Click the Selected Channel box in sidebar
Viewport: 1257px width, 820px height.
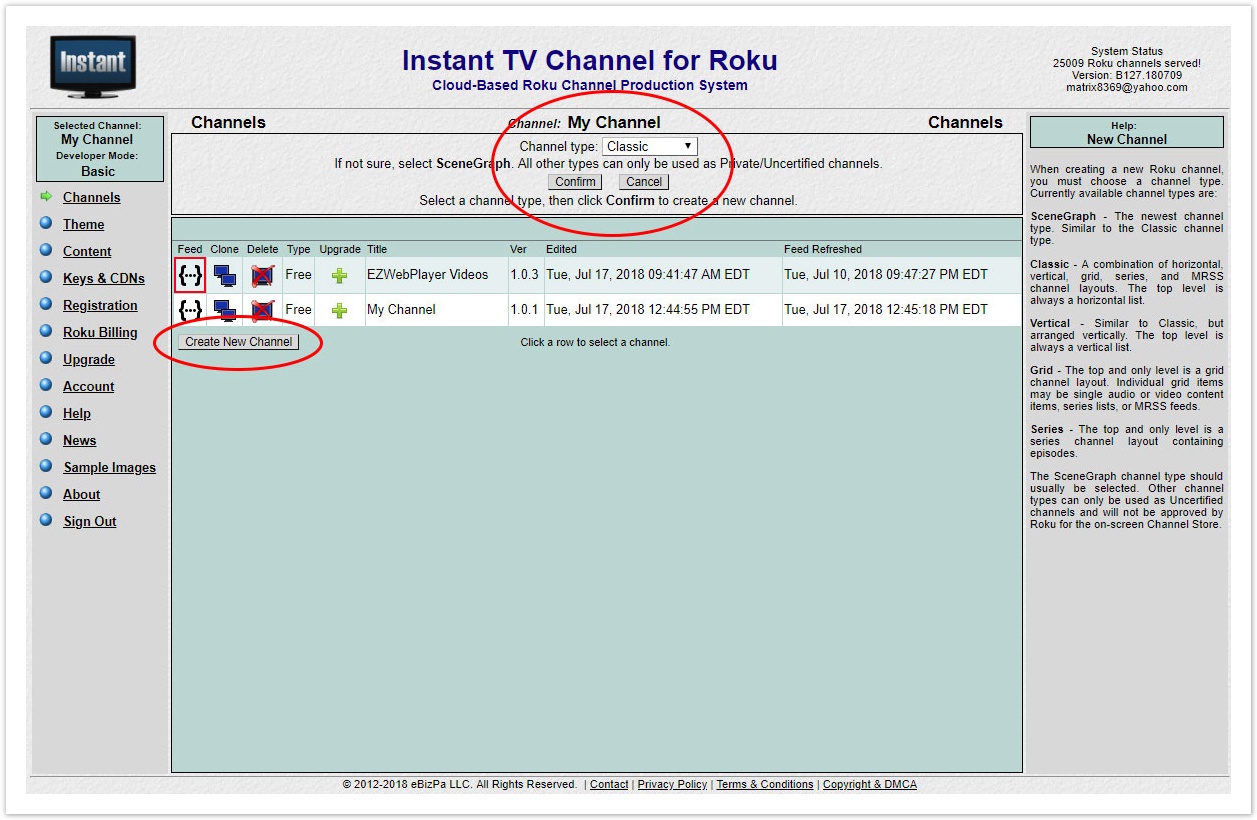(x=98, y=149)
